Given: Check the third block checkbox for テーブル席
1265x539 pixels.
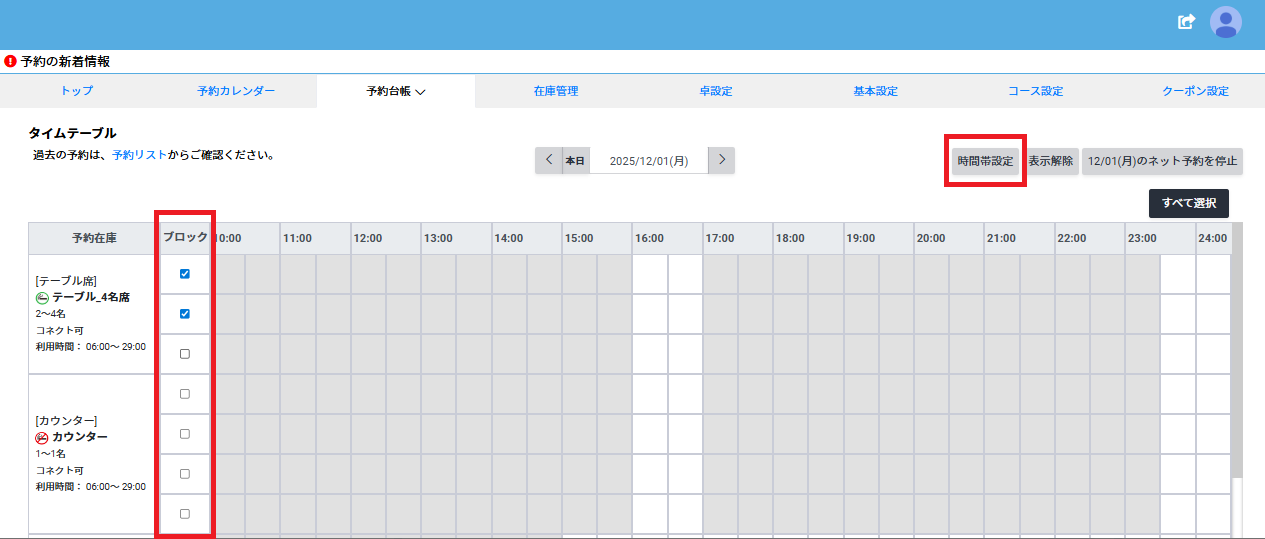Looking at the screenshot, I should [184, 354].
